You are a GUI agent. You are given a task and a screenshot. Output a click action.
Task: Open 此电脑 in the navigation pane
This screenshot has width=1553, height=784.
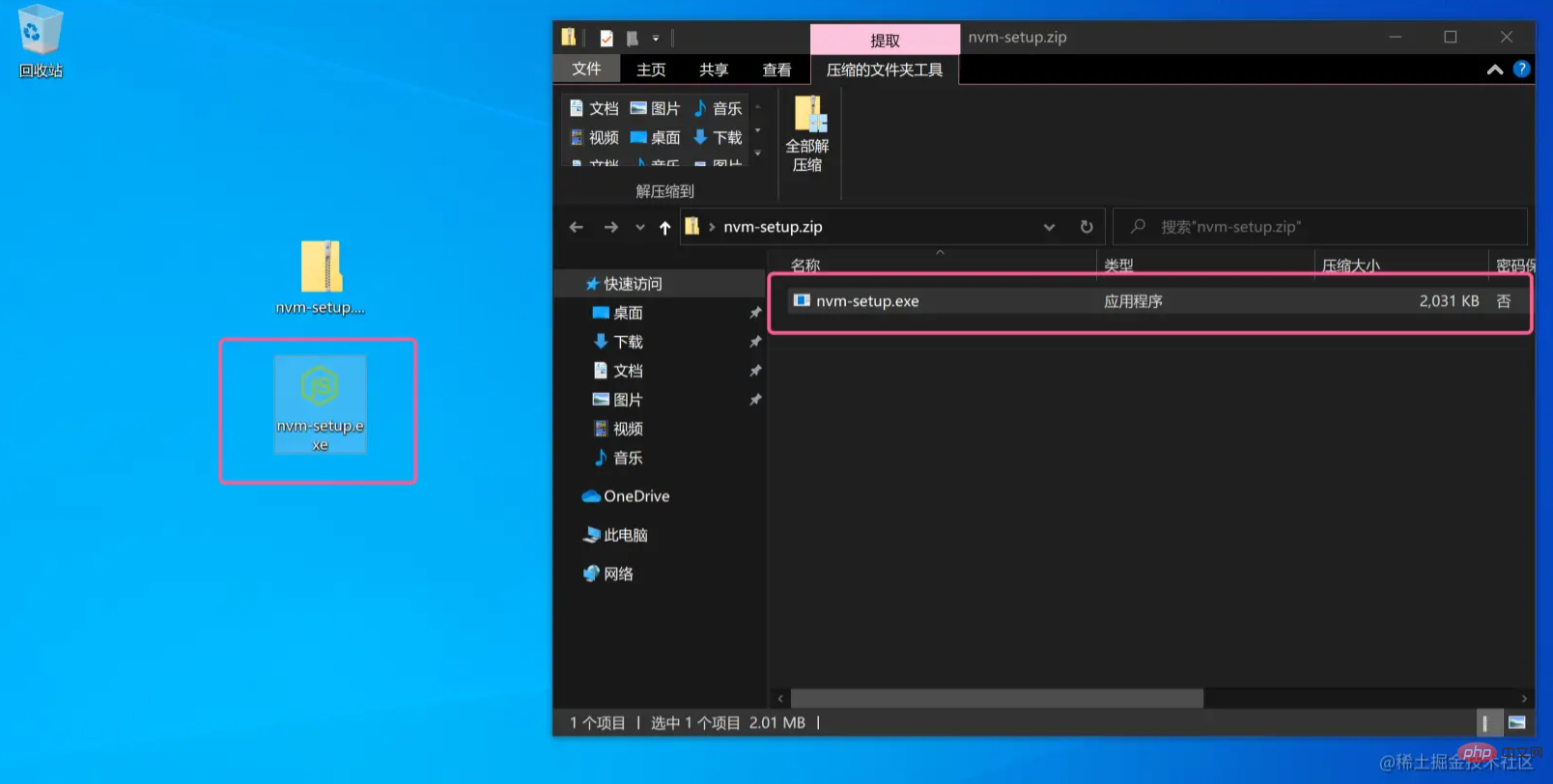[615, 535]
